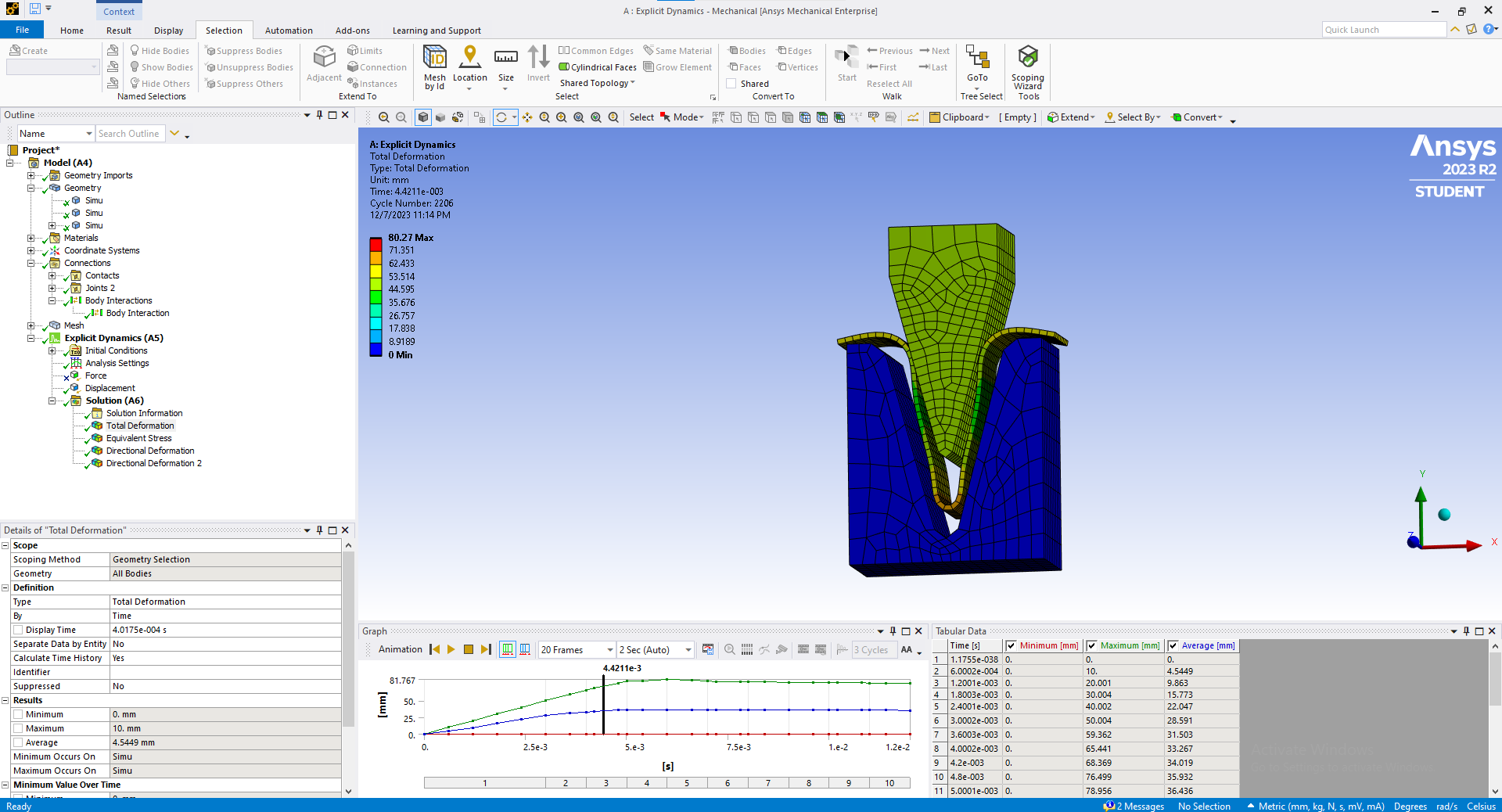This screenshot has height=812, width=1502.
Task: Click the Size selection icon
Action: click(506, 67)
